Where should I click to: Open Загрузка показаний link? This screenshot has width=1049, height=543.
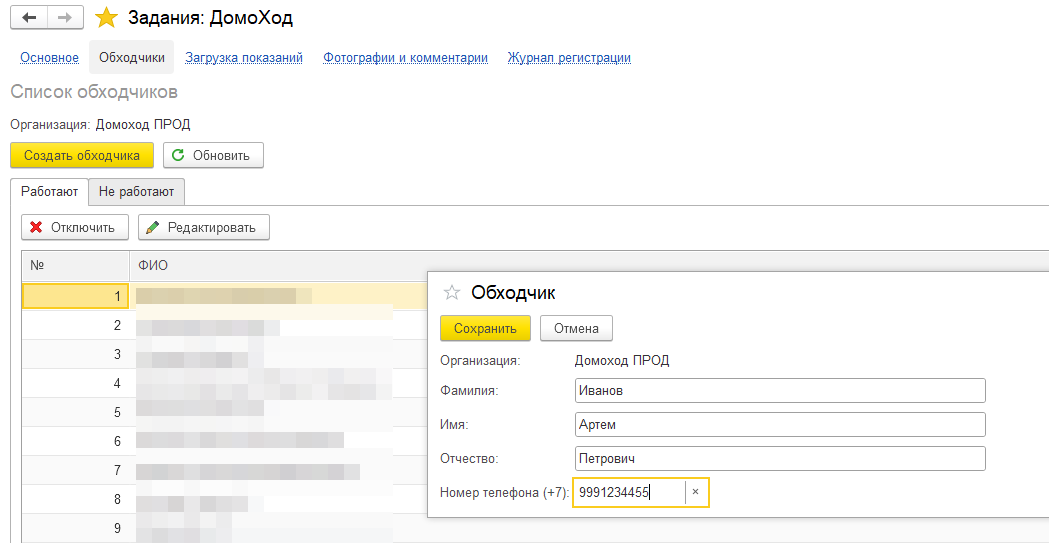tap(244, 58)
